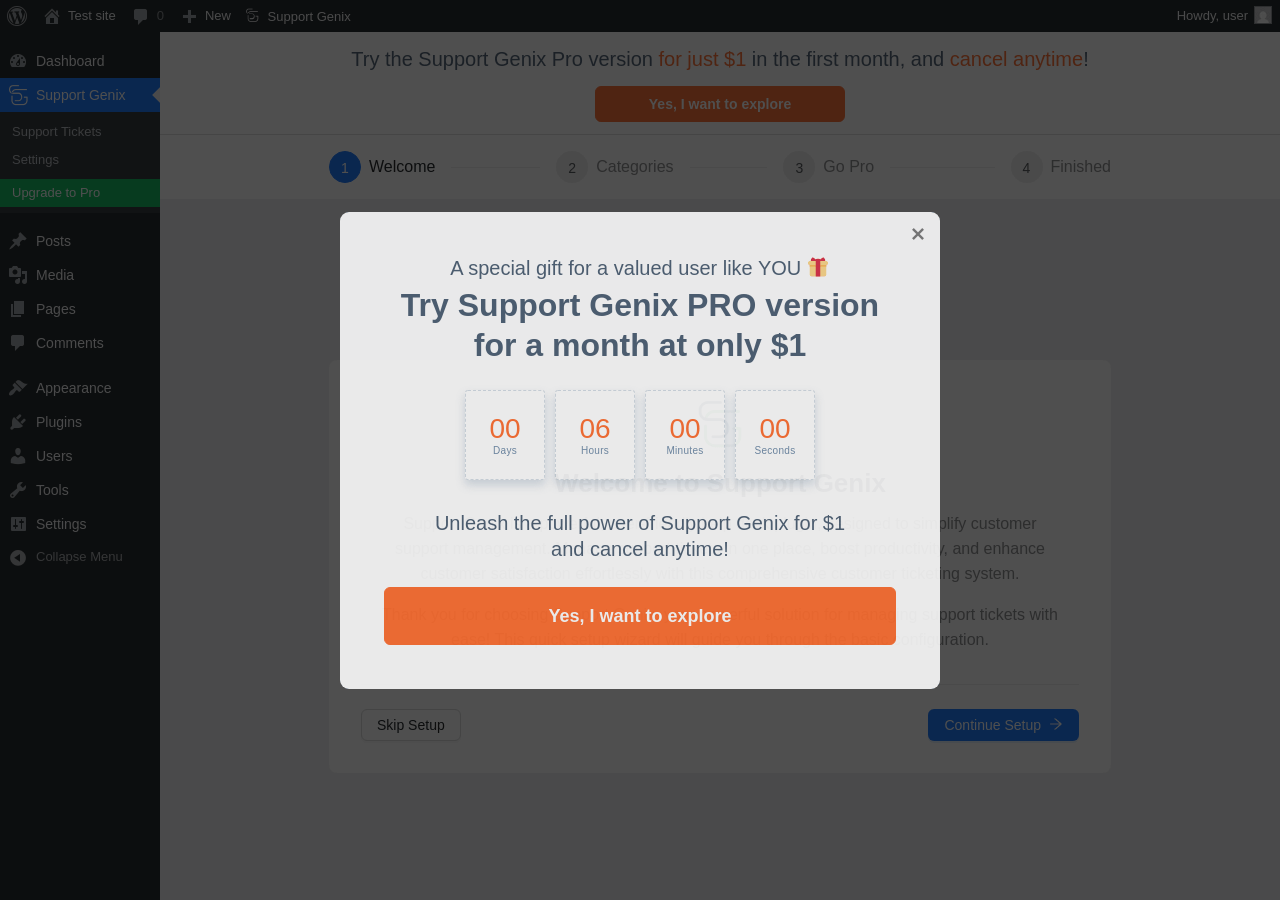Jump to Go Pro step 3
Viewport: 1280px width, 900px height.
tap(829, 167)
